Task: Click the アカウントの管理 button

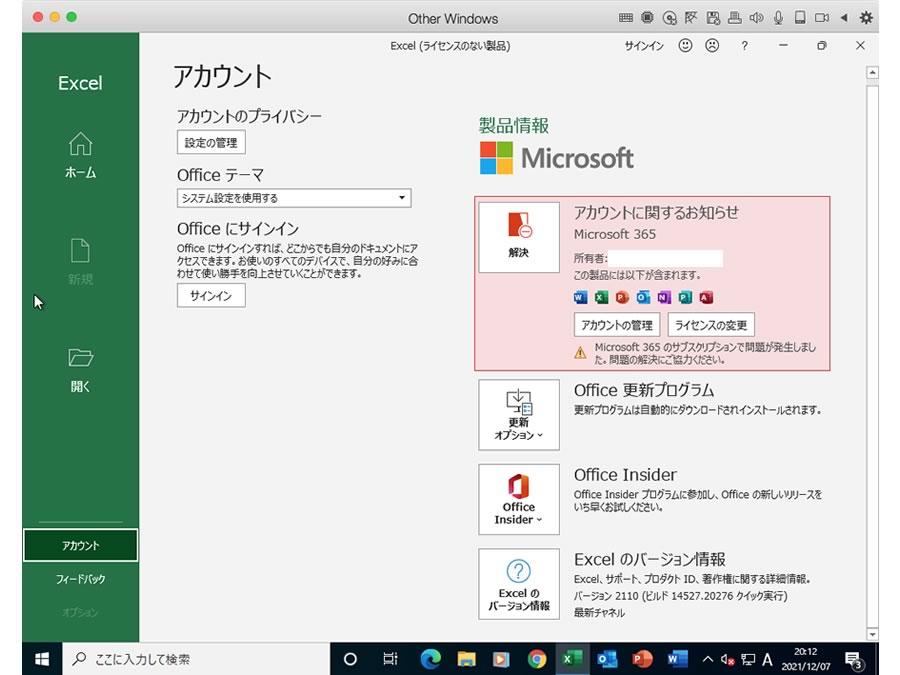Action: point(616,325)
